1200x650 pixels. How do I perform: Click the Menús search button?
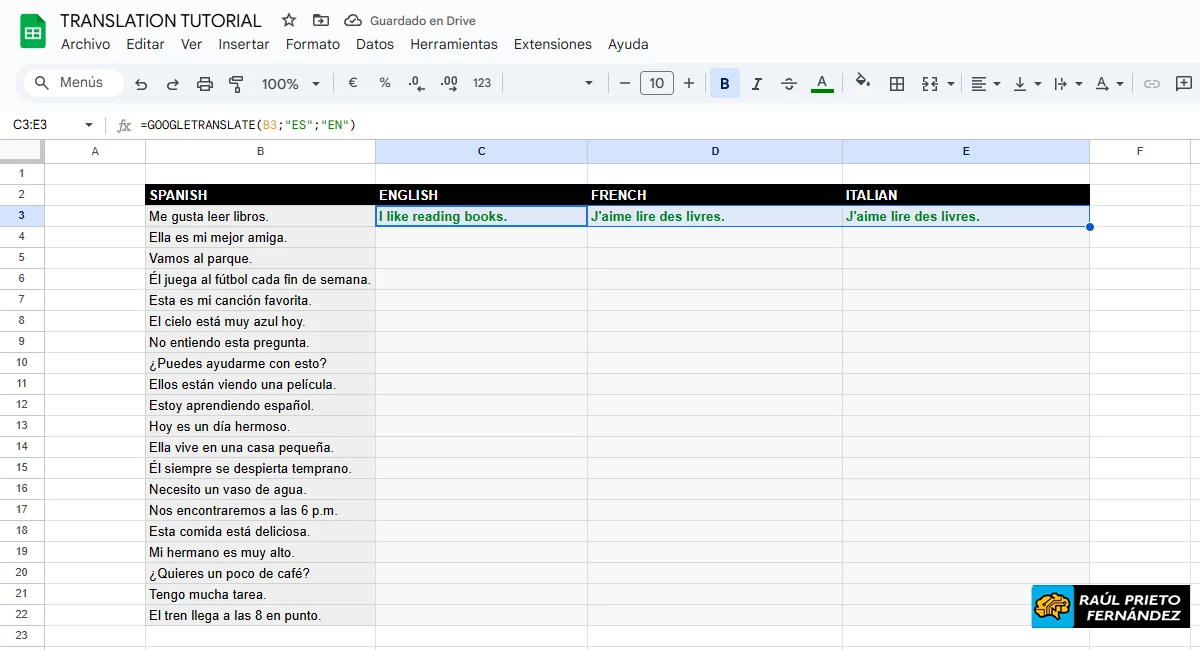tap(71, 83)
